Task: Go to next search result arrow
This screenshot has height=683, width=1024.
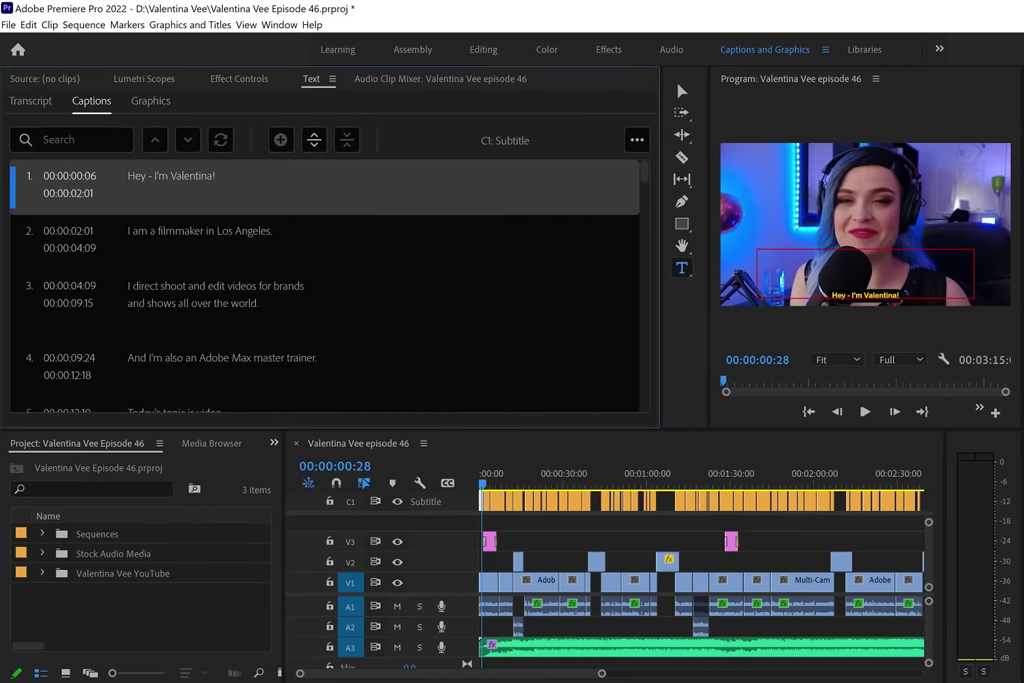Action: tap(188, 140)
